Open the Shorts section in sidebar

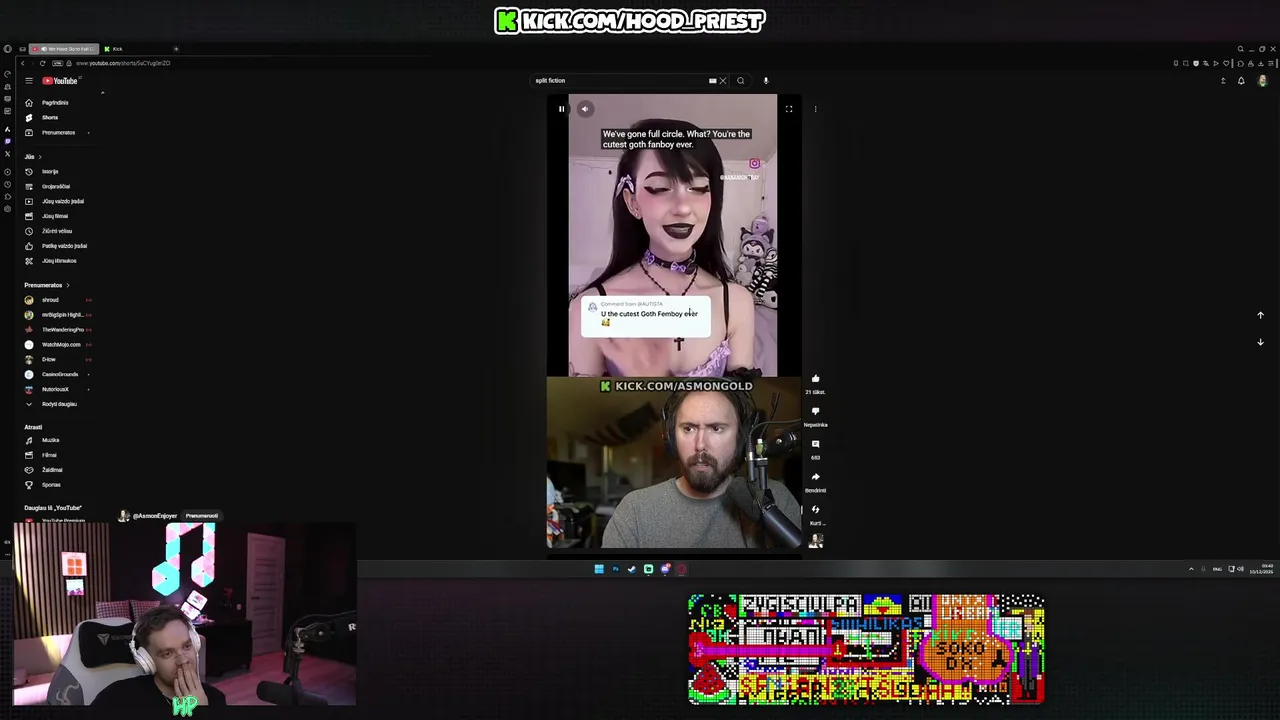[50, 117]
